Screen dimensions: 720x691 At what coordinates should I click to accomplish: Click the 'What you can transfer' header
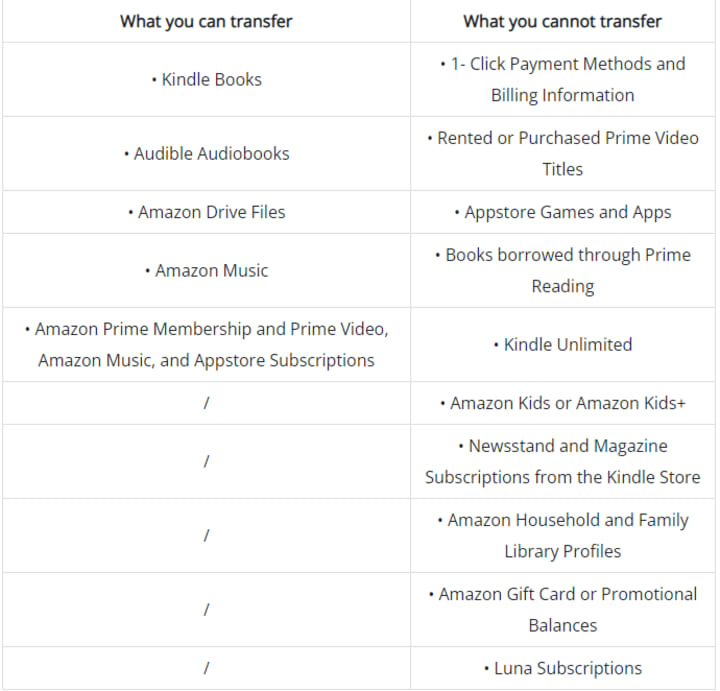pos(206,21)
